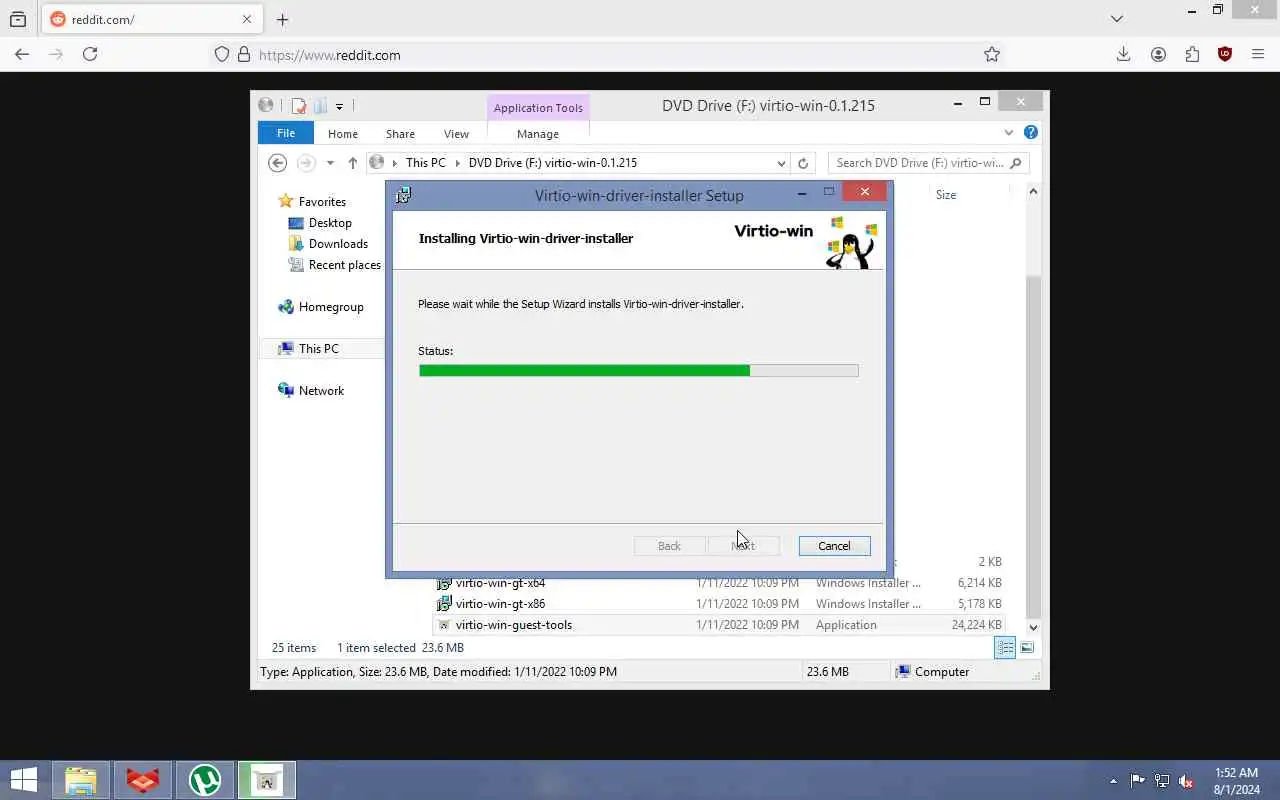Switch to Details view layout icon

(1005, 648)
